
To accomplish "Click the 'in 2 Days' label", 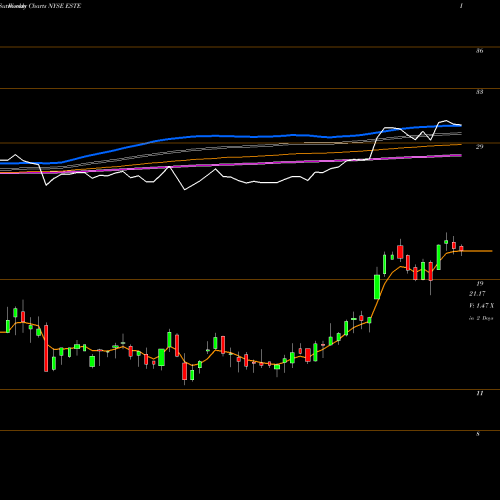I will click(481, 318).
